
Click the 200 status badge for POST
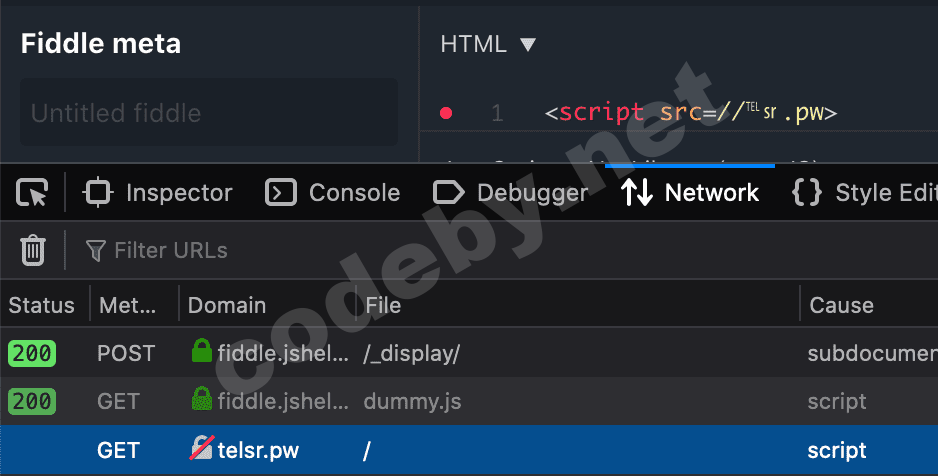point(32,353)
